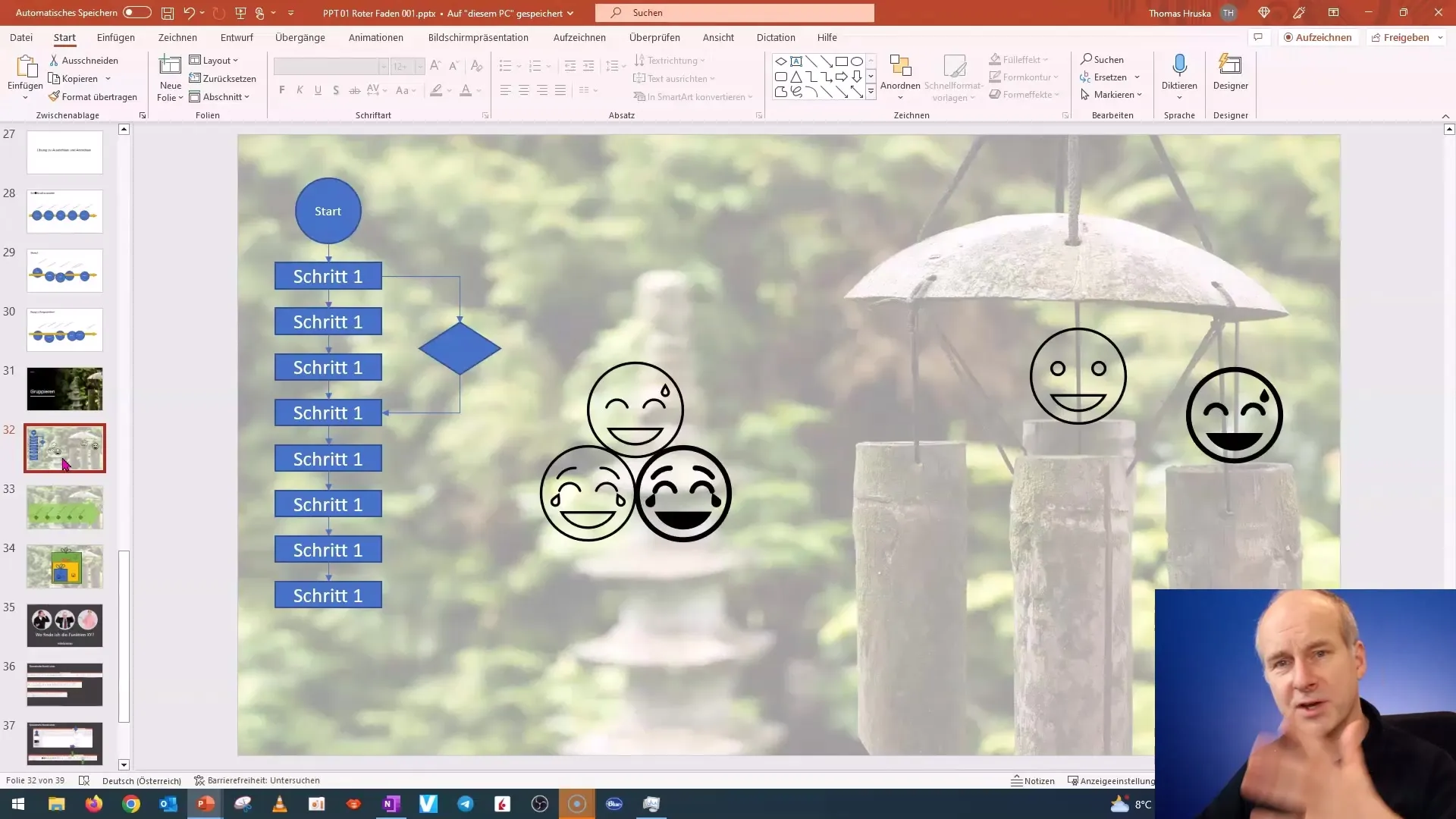Collapse the ribbon with chevron

click(1445, 116)
